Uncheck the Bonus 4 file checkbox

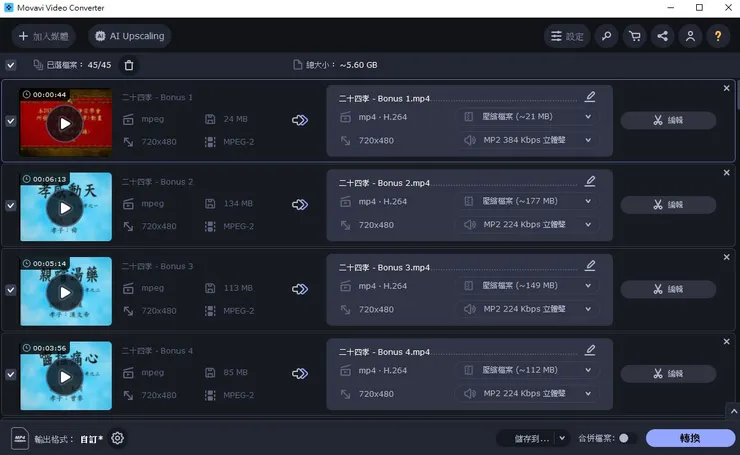[10, 375]
